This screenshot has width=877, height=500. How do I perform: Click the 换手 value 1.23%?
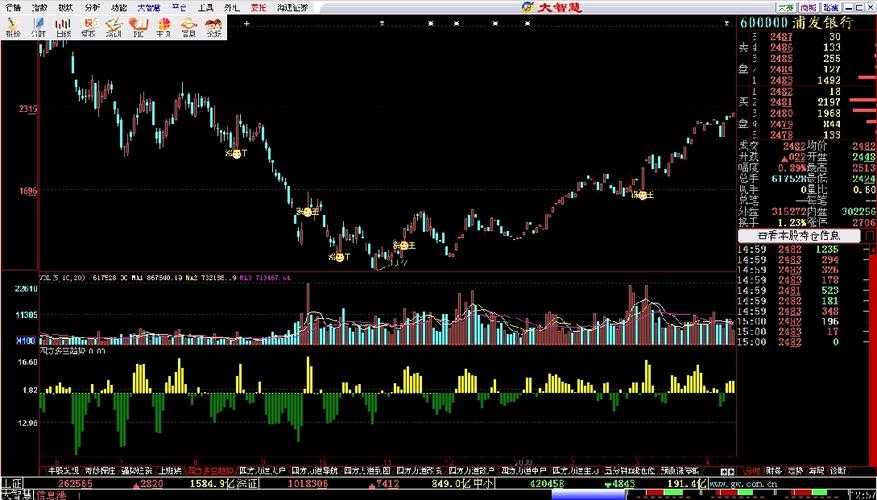(790, 223)
